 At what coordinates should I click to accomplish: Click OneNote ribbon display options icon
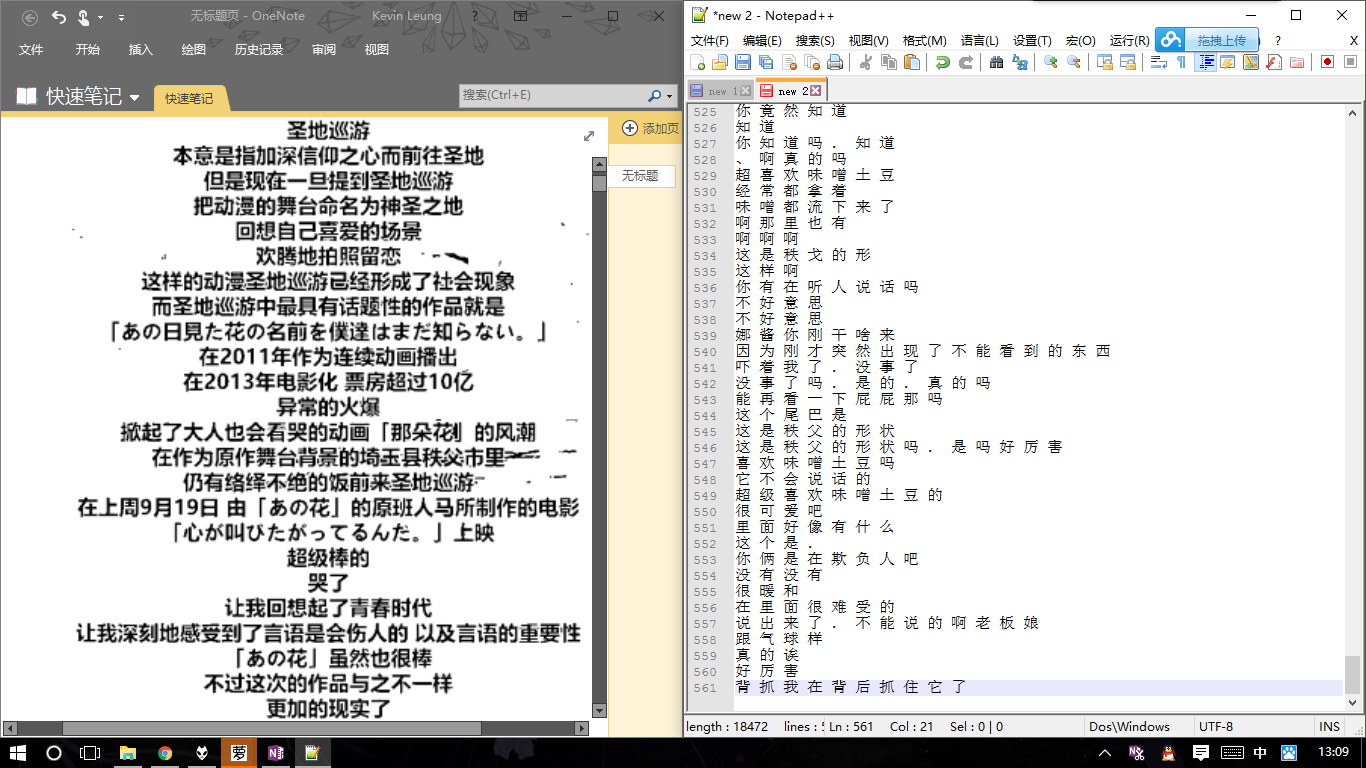tap(521, 17)
